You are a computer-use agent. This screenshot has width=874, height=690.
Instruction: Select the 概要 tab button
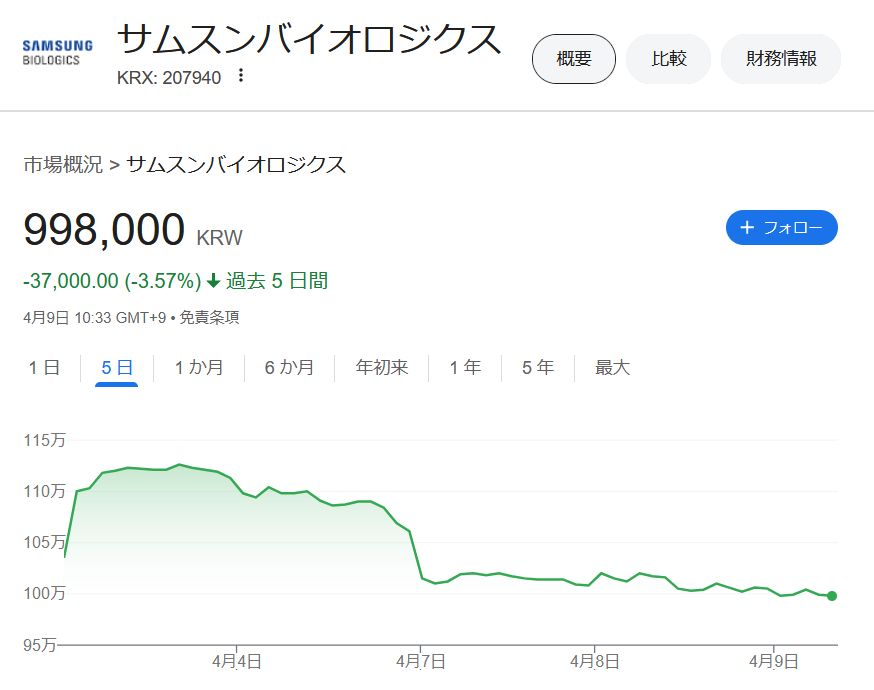point(573,59)
